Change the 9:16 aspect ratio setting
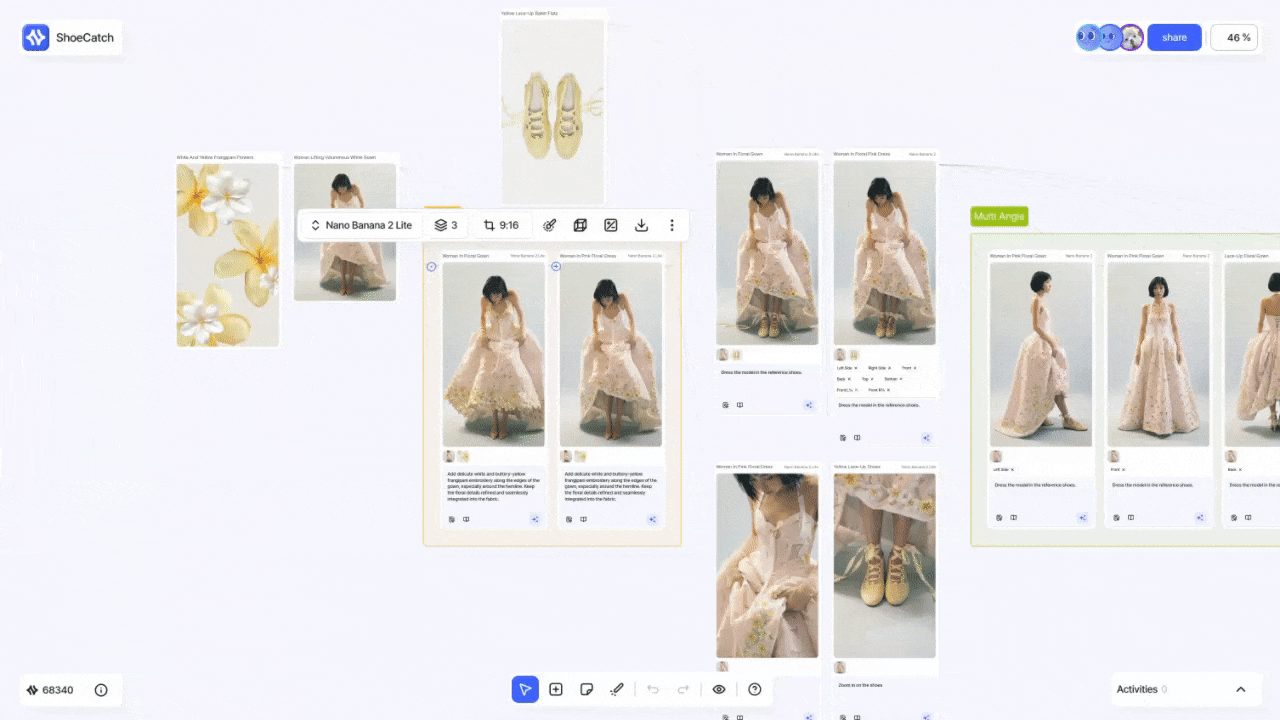 click(x=501, y=225)
